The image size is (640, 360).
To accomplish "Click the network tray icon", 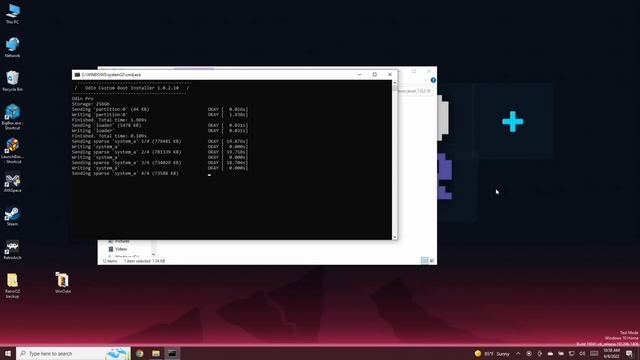I will 571,353.
